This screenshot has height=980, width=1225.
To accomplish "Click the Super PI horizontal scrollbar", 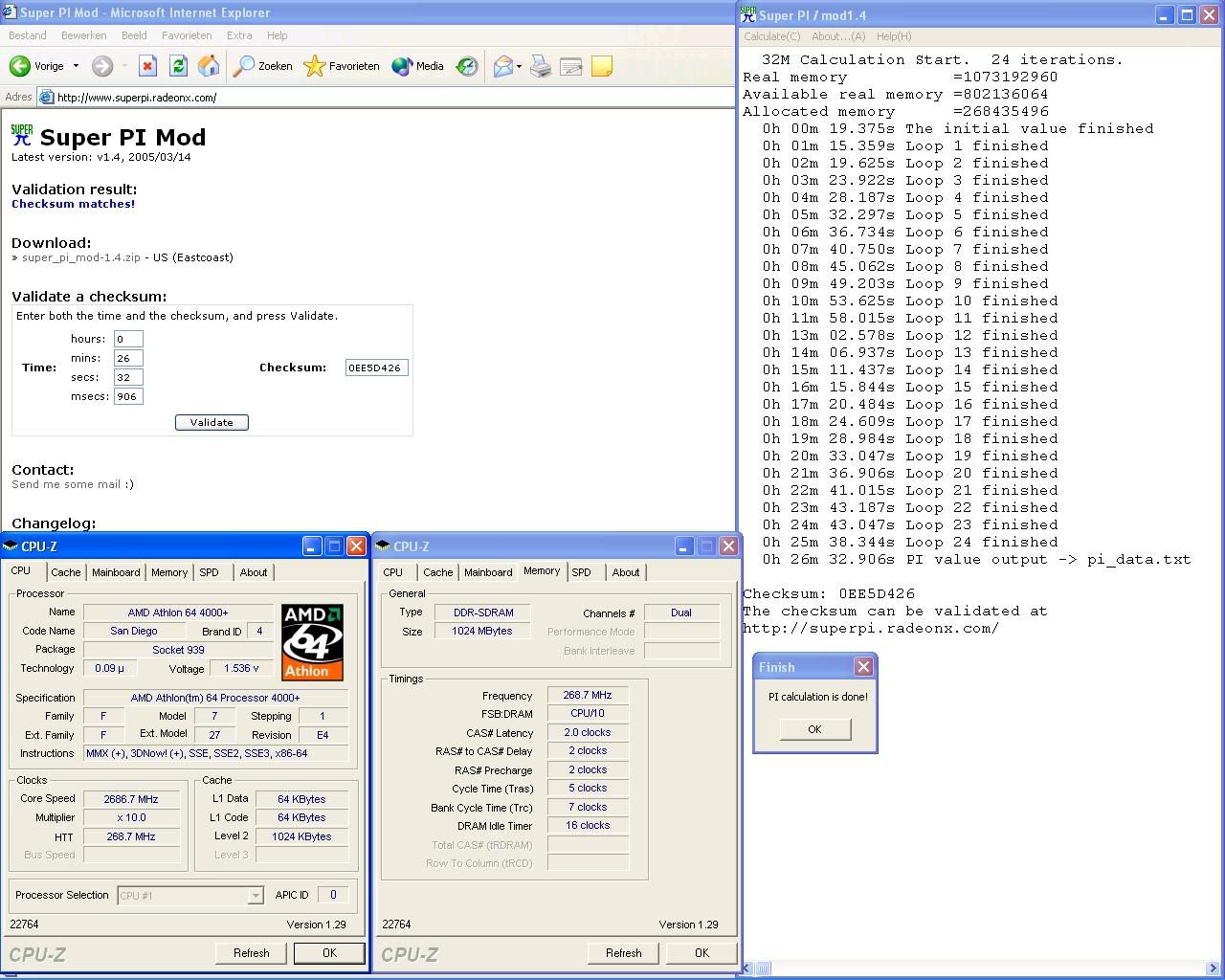I will pos(982,969).
